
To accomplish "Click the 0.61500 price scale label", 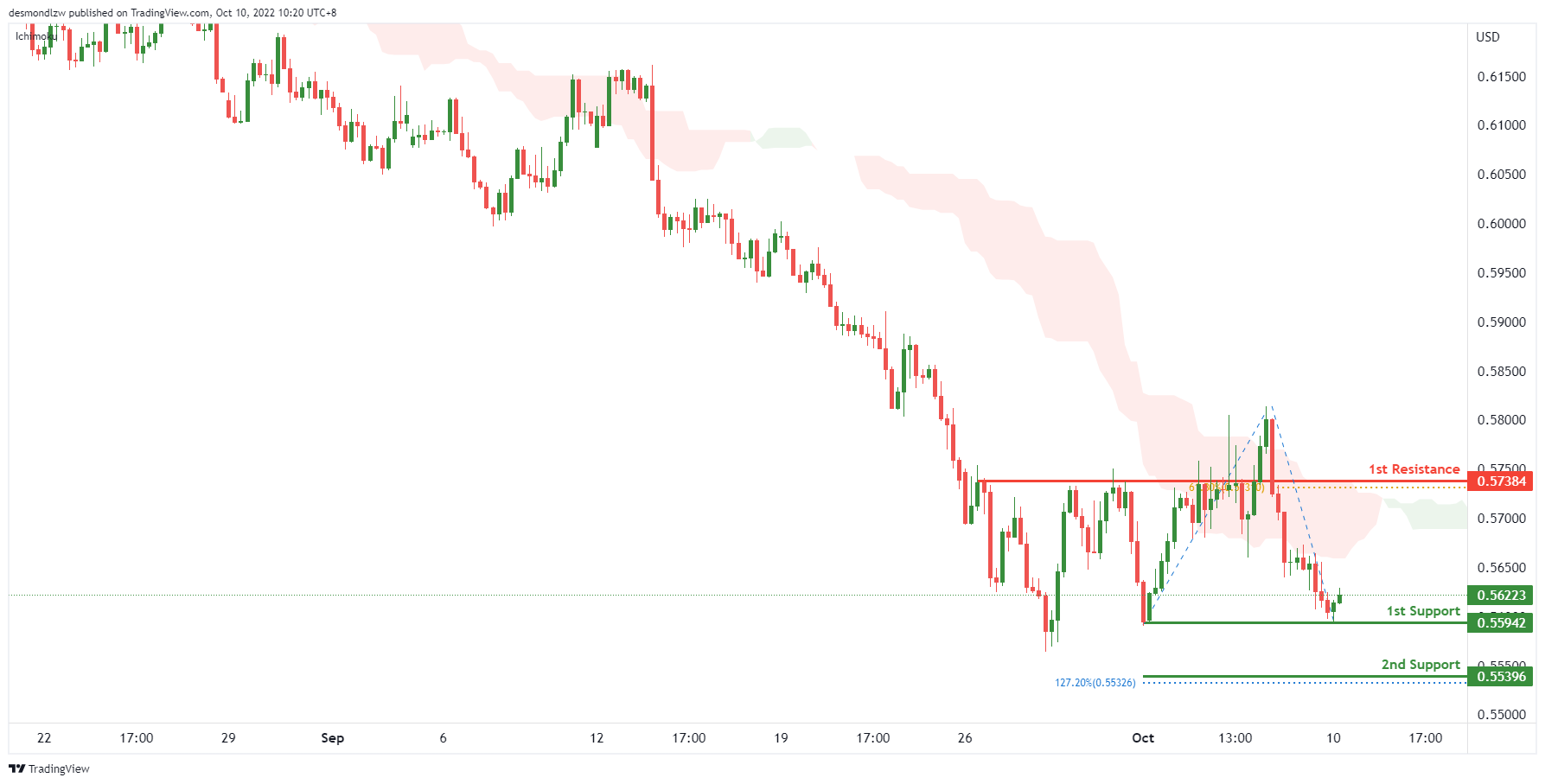I will click(x=1501, y=77).
